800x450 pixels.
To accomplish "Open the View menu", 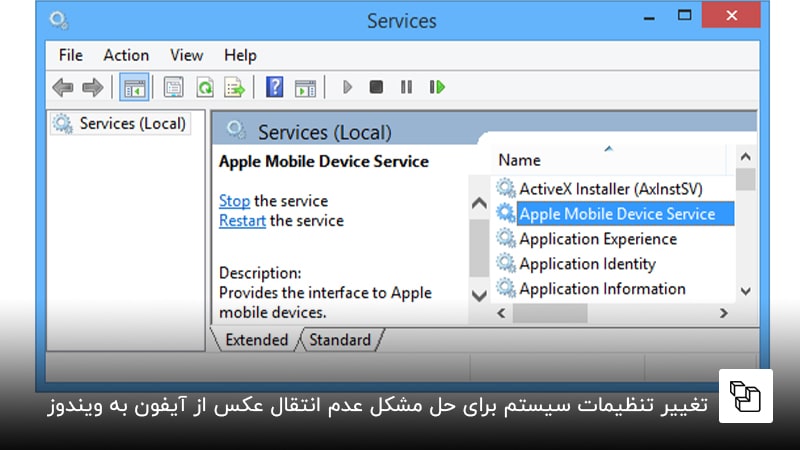I will (x=186, y=55).
